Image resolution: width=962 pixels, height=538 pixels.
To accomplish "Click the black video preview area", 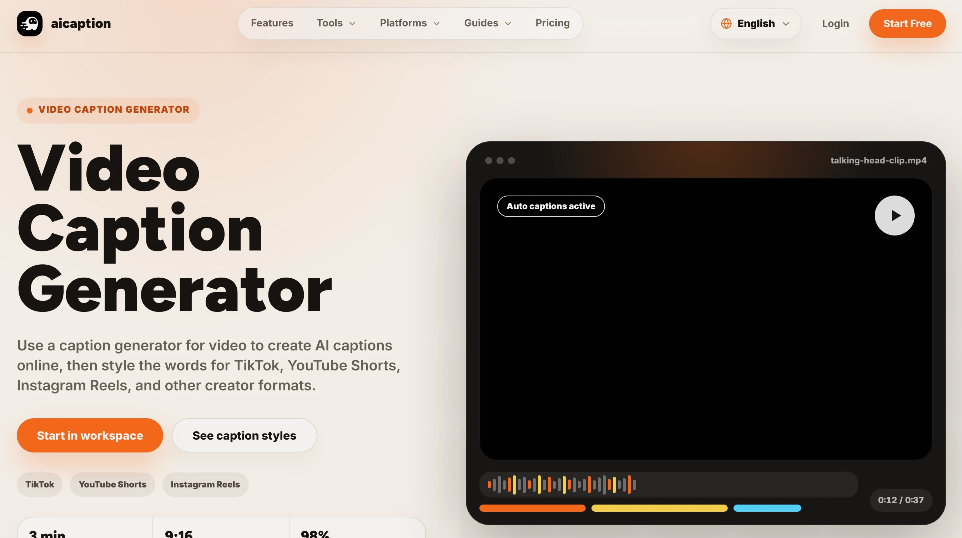I will 706,319.
